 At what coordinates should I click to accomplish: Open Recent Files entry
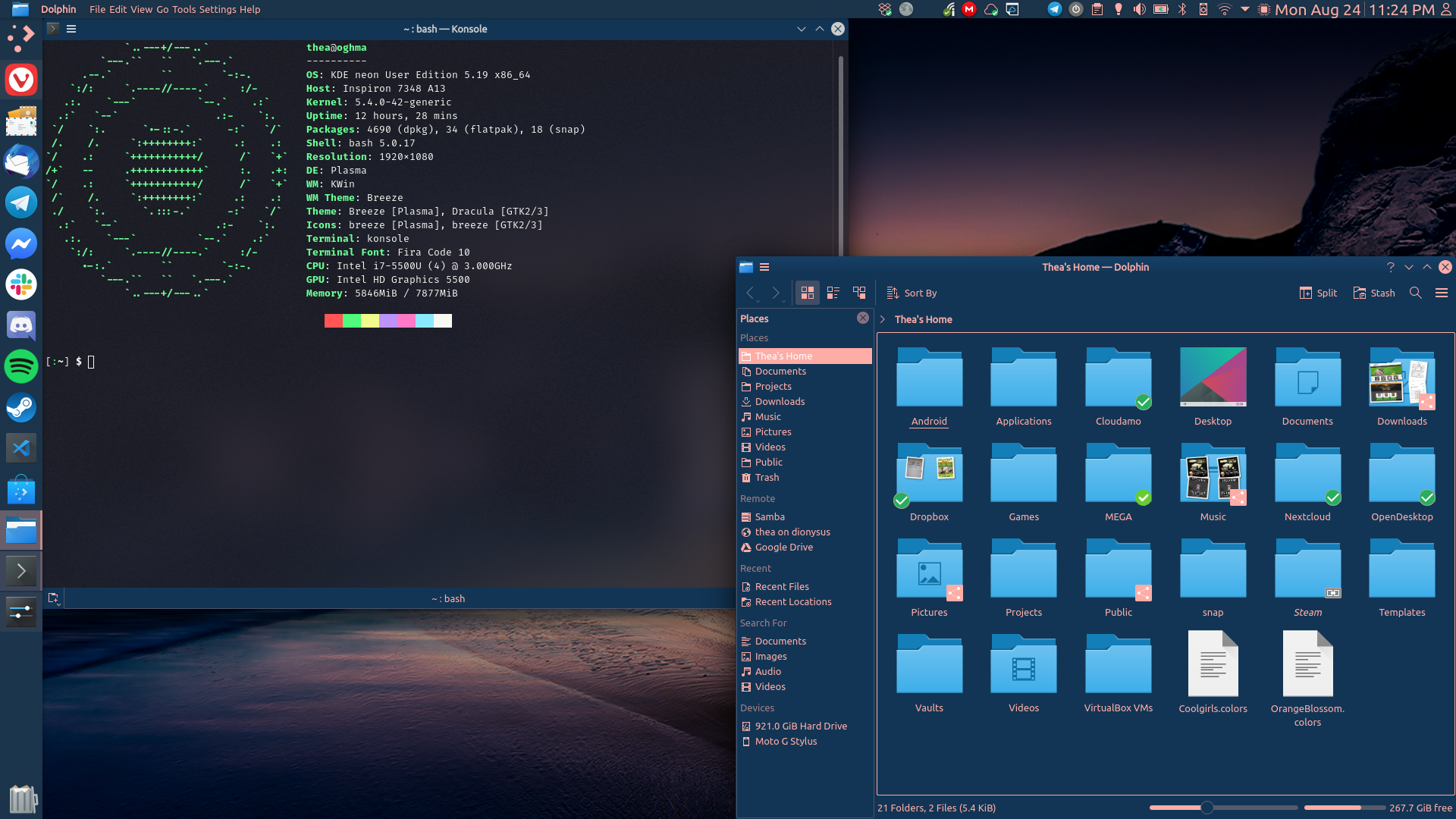click(805, 587)
